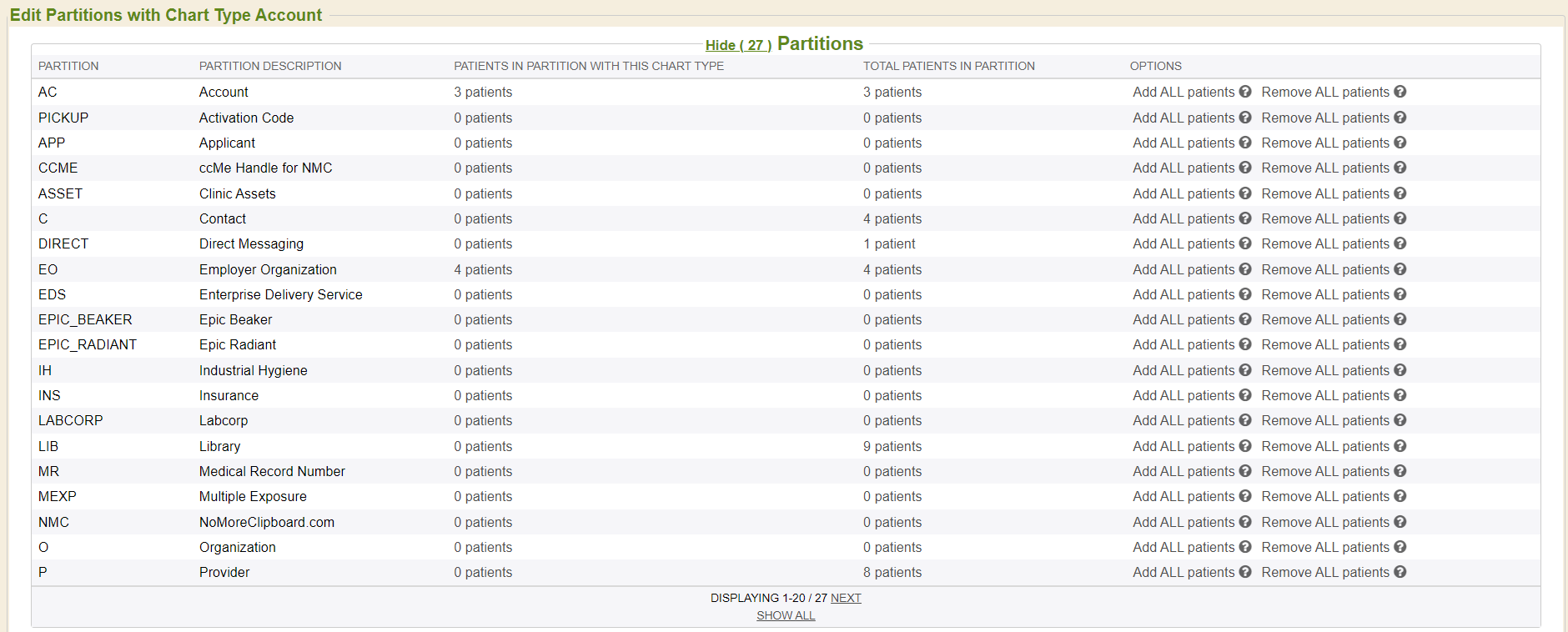Click Add ALL help icon in Library row
The image size is (1568, 632).
click(1244, 446)
